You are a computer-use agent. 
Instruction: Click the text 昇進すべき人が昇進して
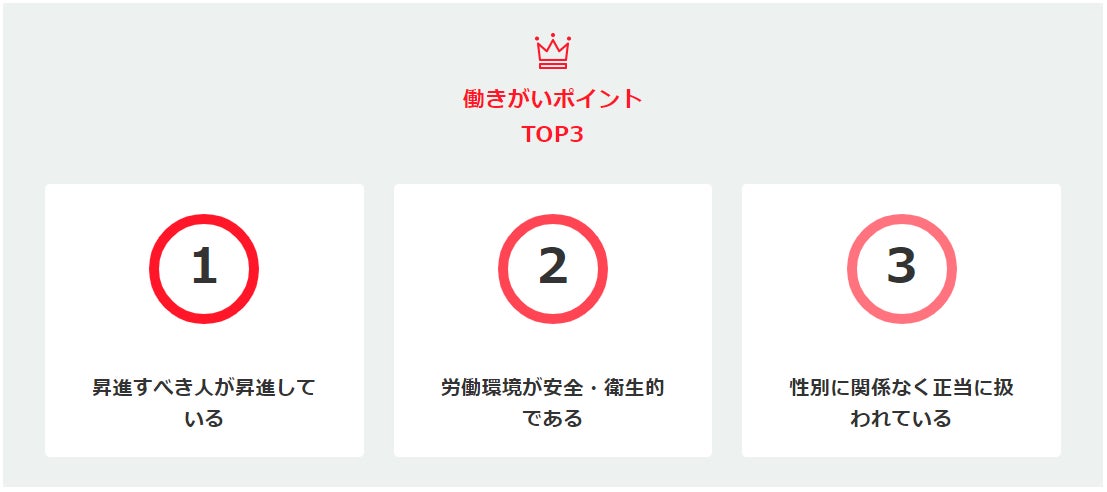pos(204,388)
